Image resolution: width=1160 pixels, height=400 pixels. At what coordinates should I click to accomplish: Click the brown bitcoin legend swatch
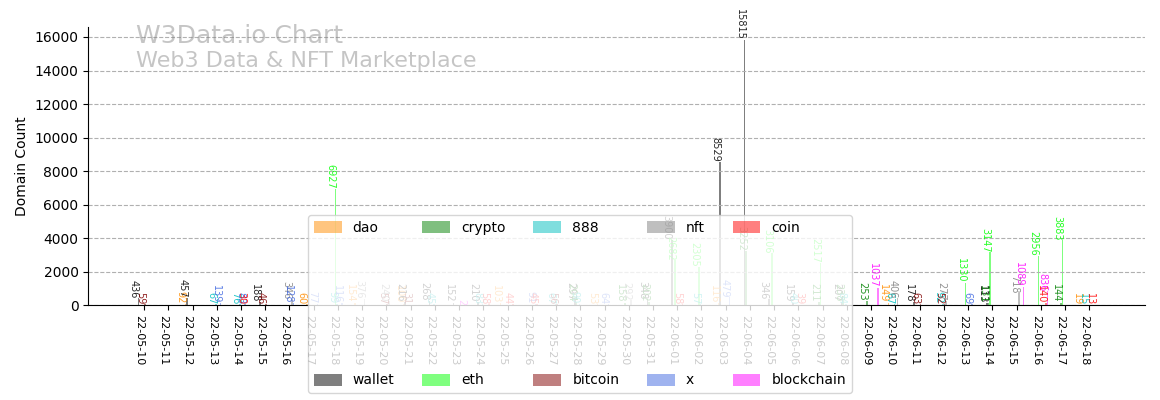(x=547, y=380)
